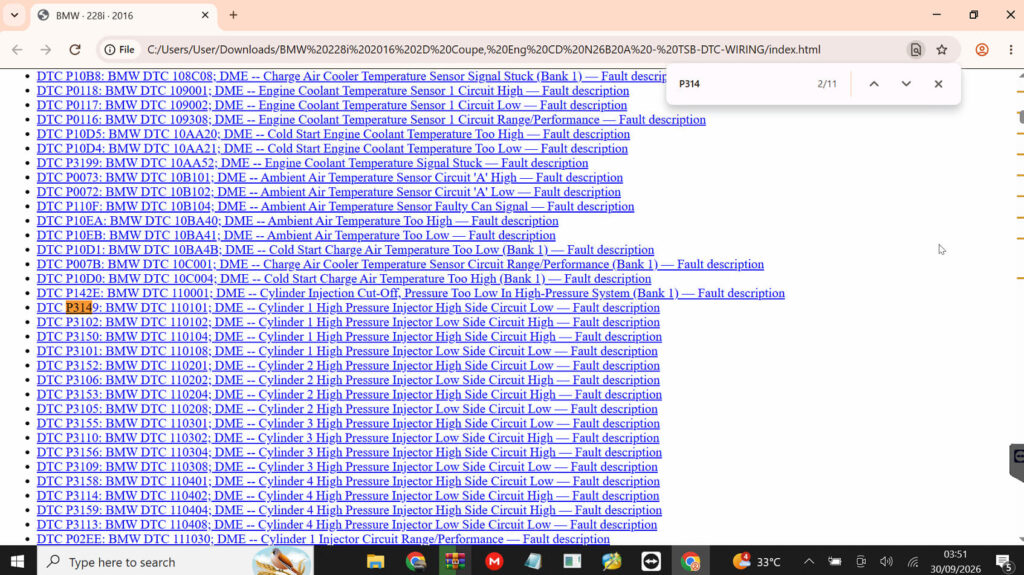Click the address bar URL

[483, 50]
